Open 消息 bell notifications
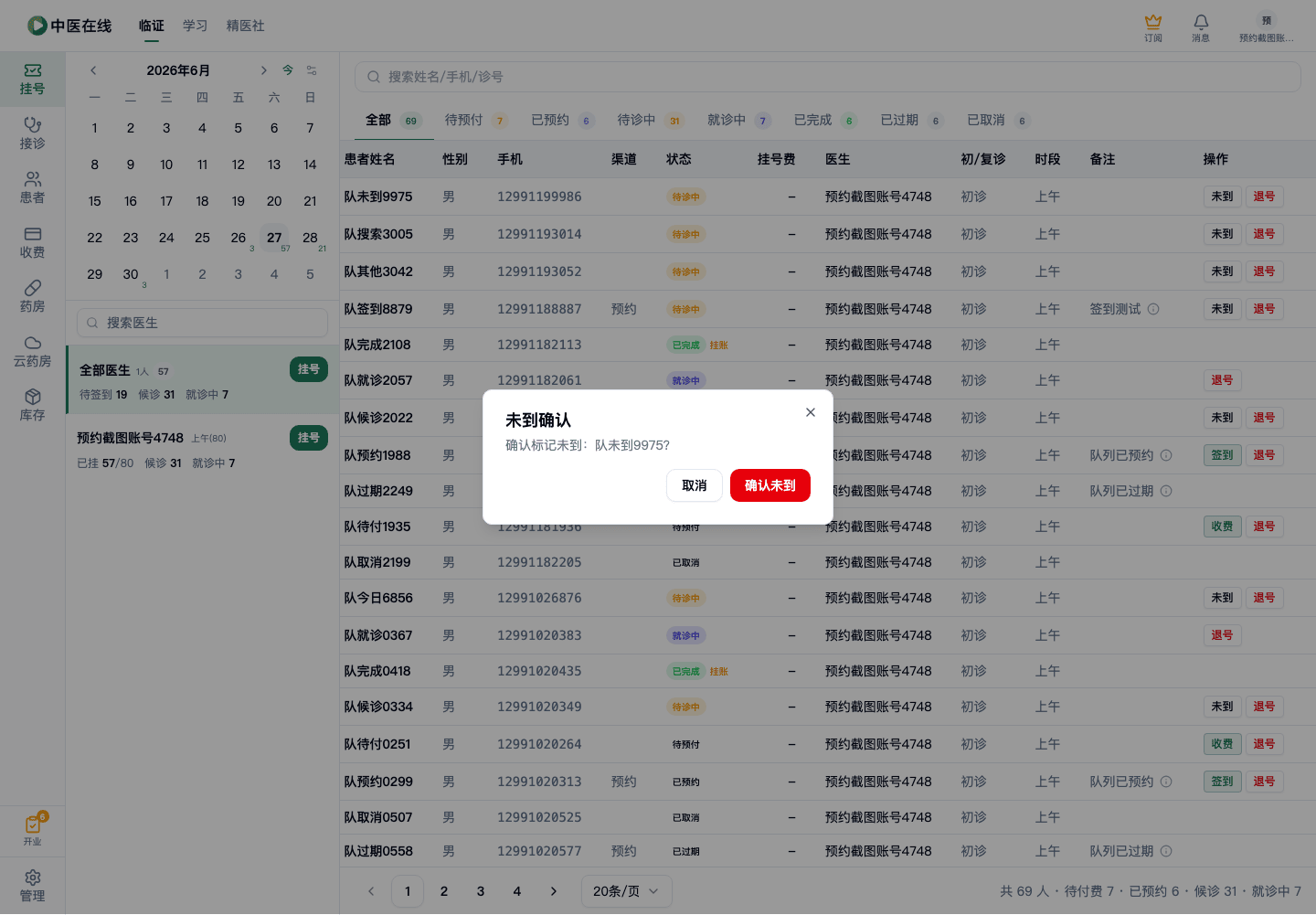Viewport: 1316px width, 915px height. [1201, 27]
